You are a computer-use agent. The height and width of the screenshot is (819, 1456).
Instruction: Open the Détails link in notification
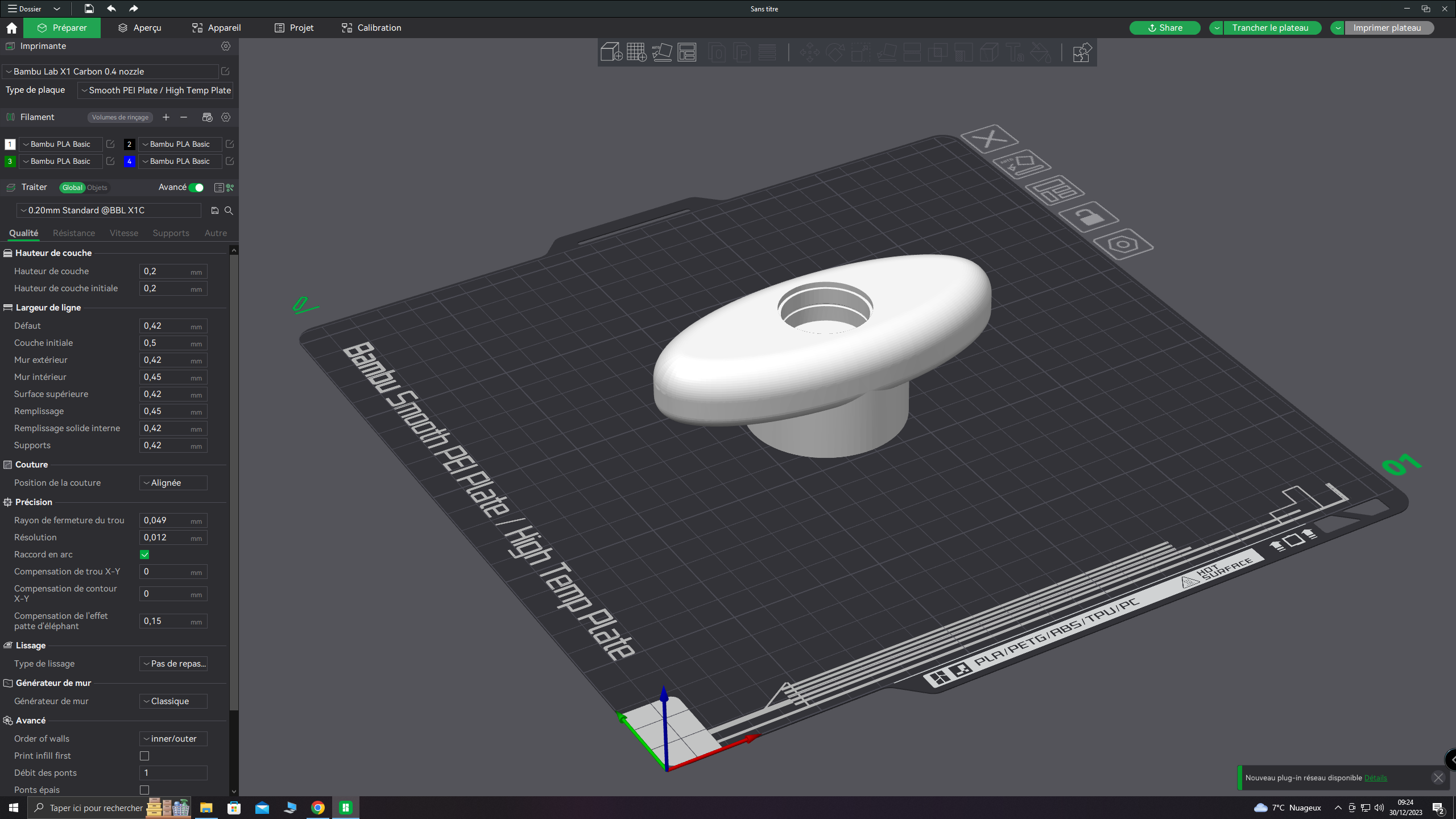tap(1375, 777)
